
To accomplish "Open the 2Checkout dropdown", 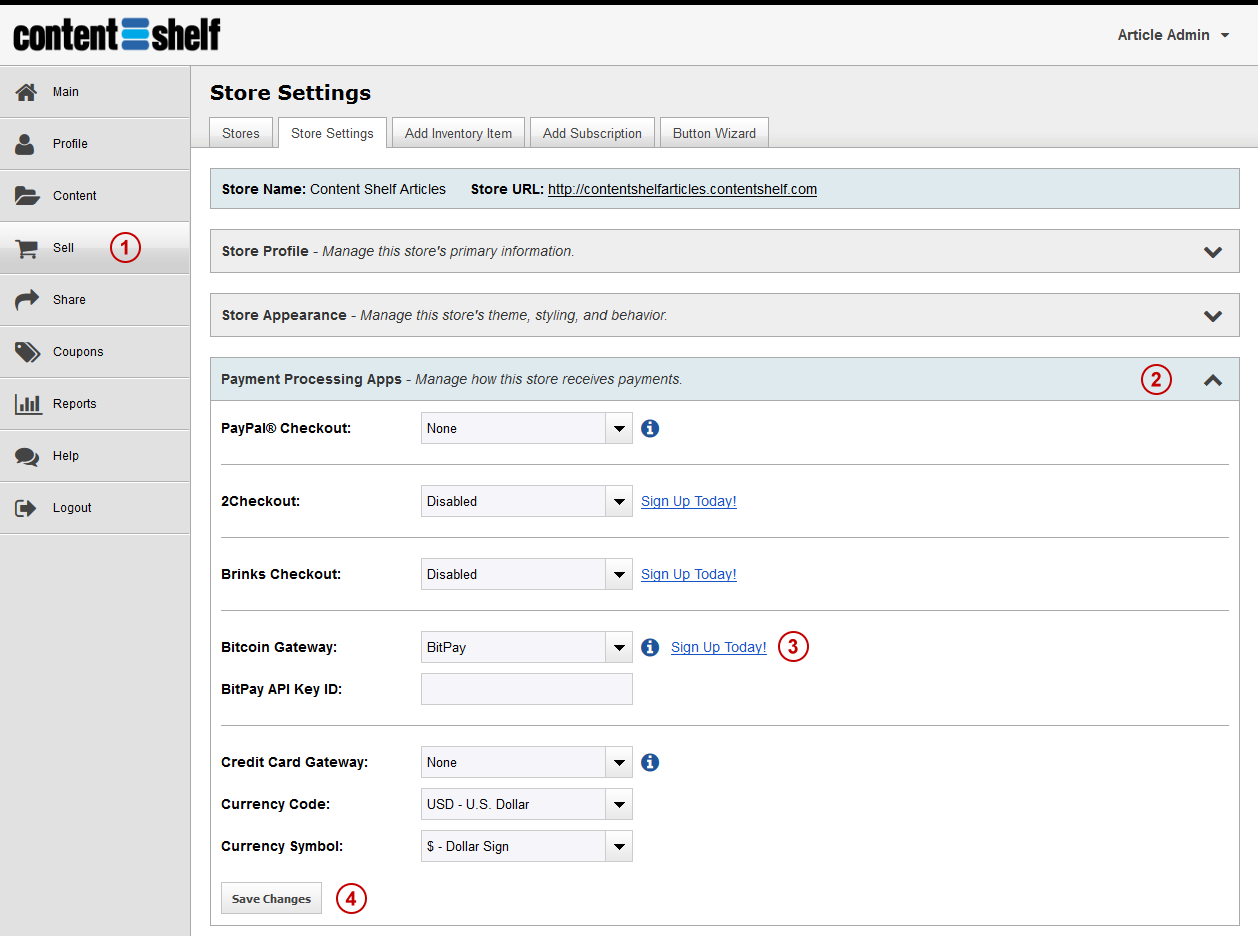I will [527, 501].
